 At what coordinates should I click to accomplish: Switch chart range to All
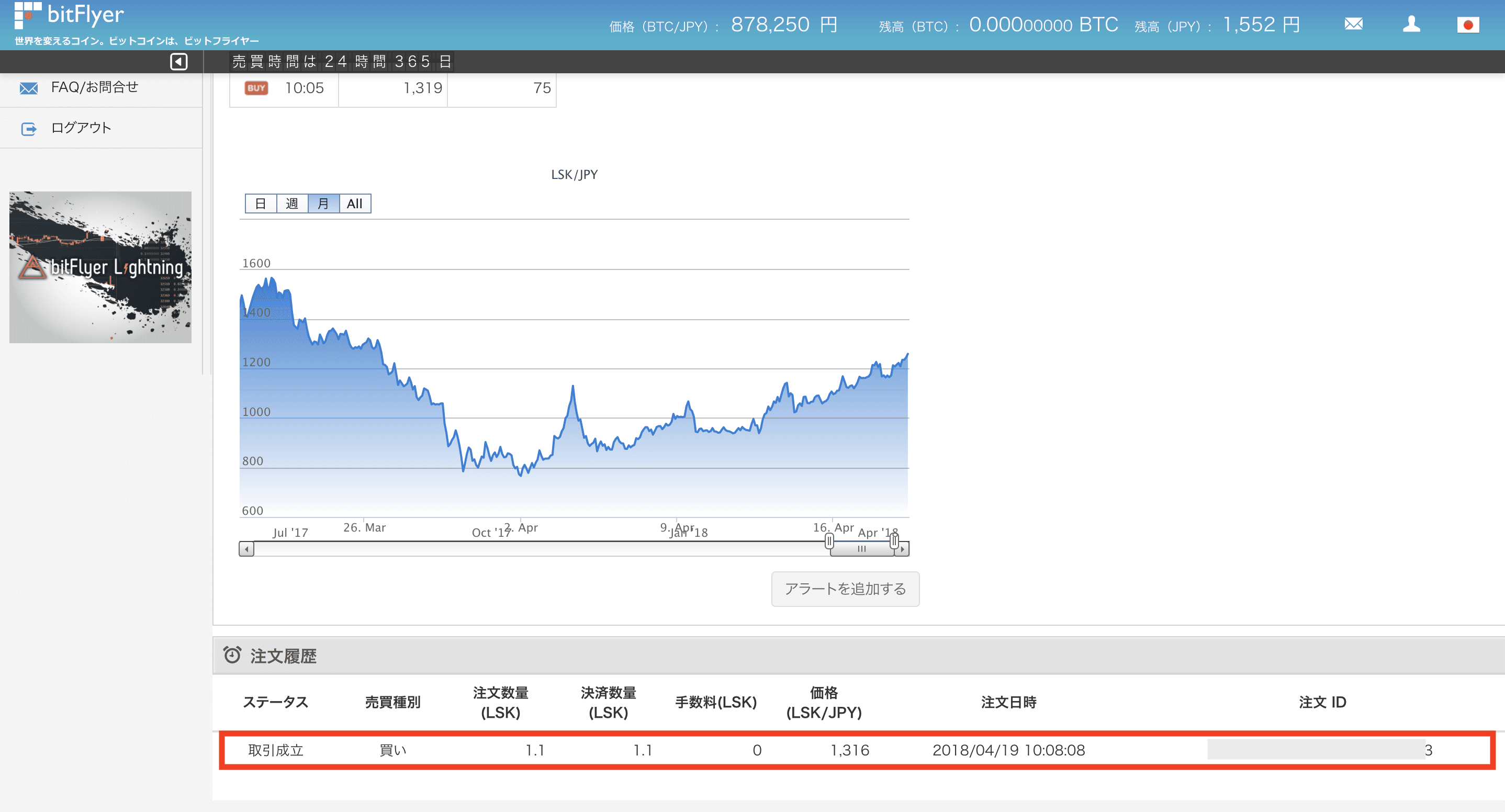[355, 204]
